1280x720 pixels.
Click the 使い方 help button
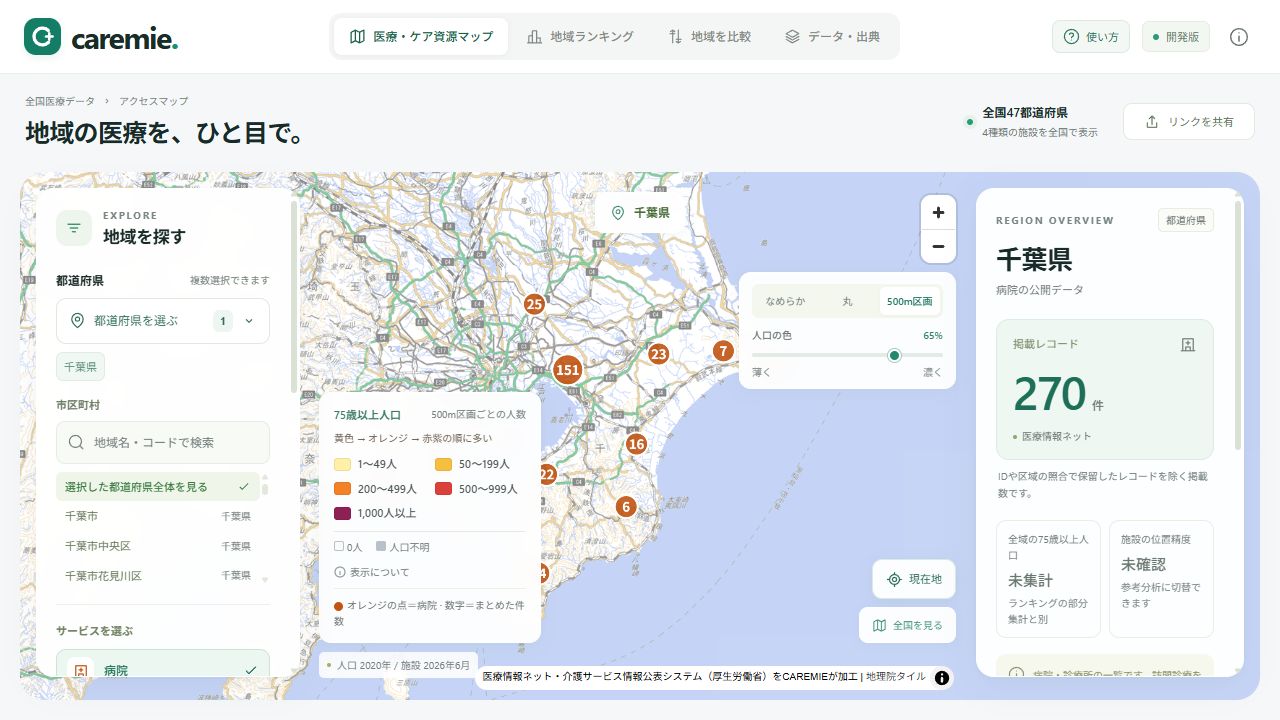click(1091, 37)
